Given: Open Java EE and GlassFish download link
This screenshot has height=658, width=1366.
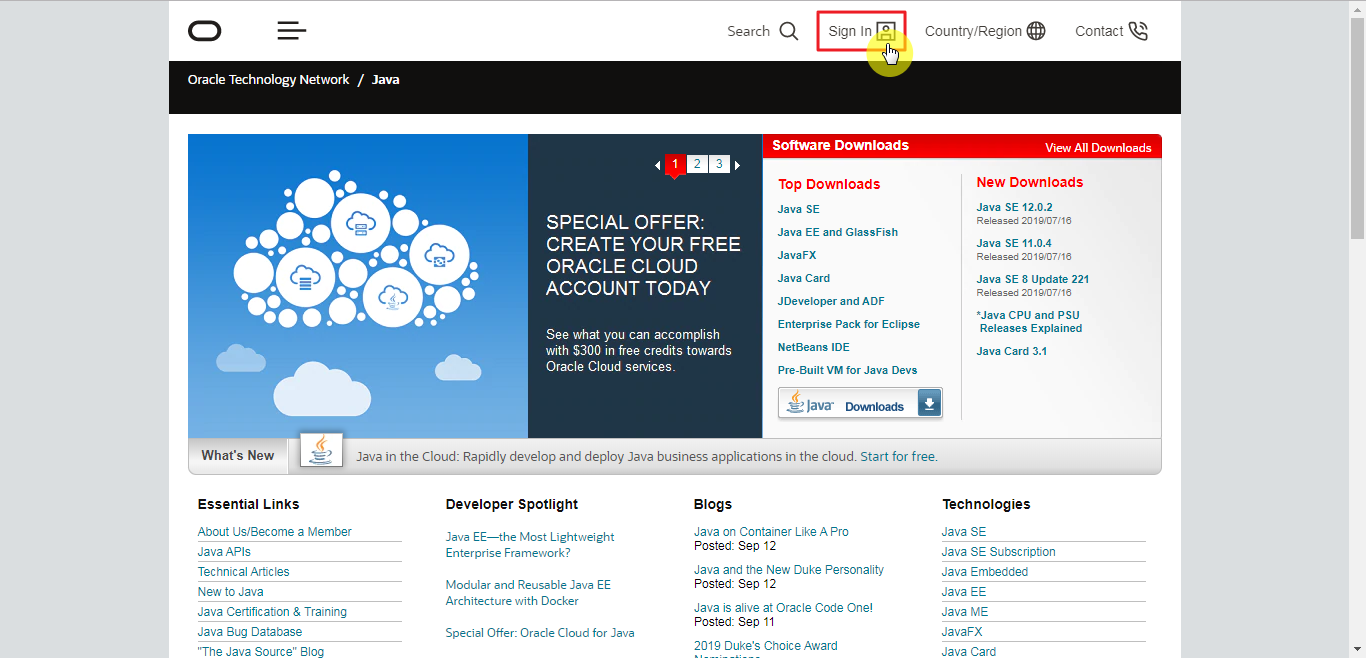Looking at the screenshot, I should (838, 232).
